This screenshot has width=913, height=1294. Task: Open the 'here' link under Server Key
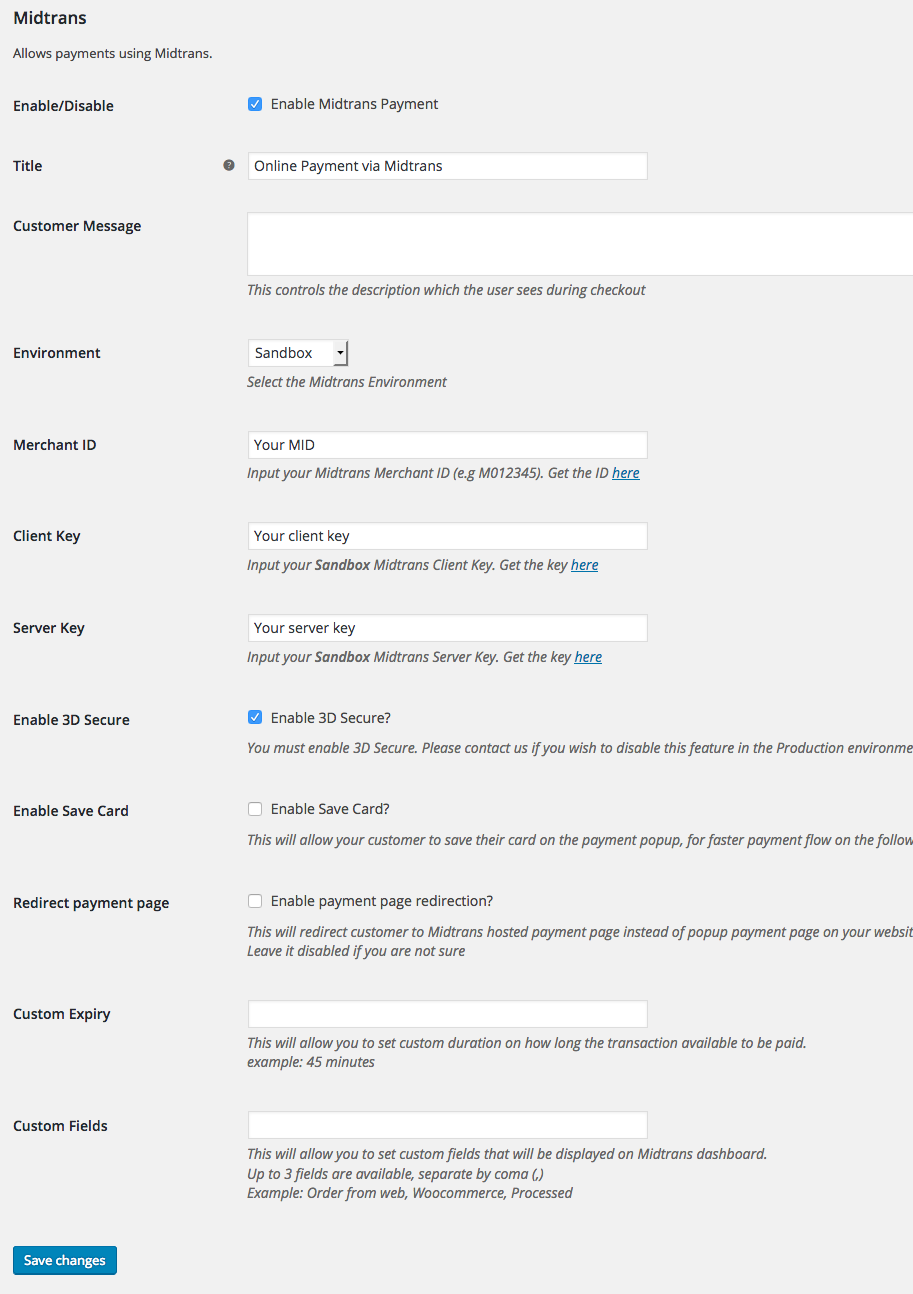tap(588, 657)
